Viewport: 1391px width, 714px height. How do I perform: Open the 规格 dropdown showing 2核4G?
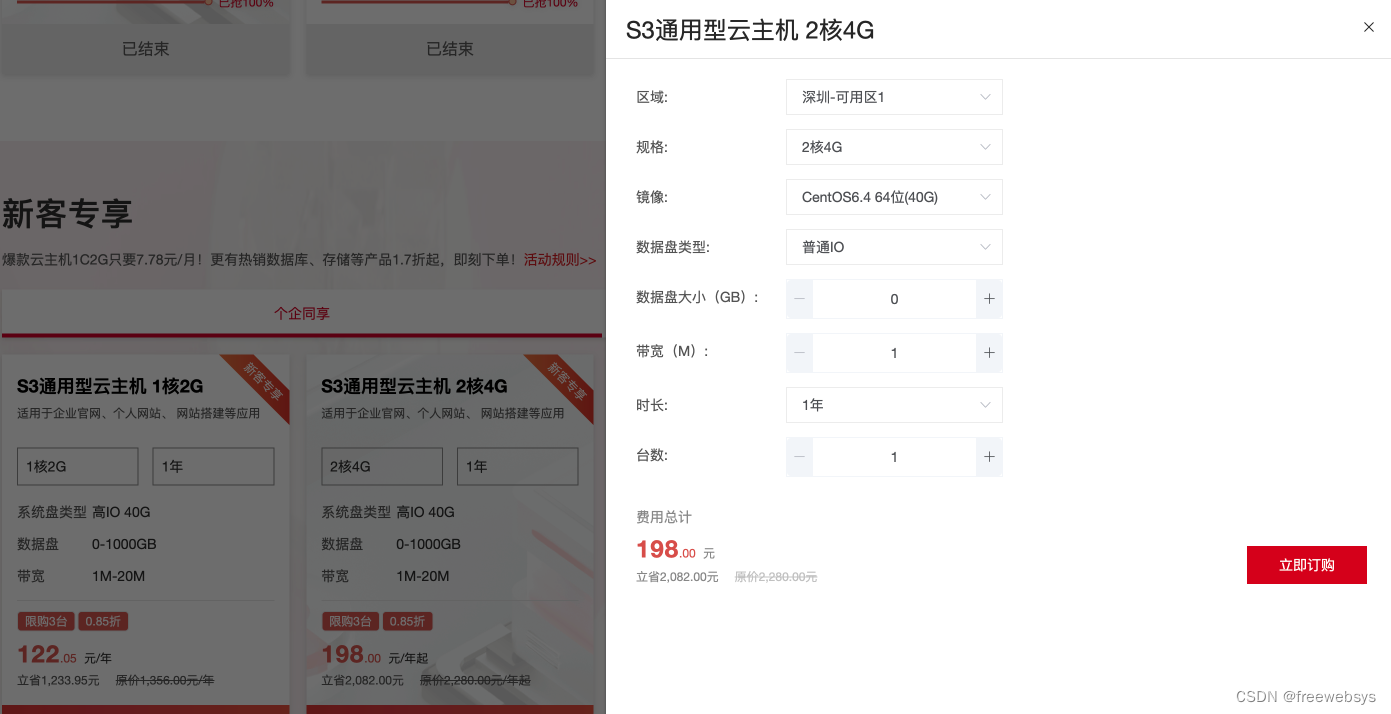click(x=894, y=147)
